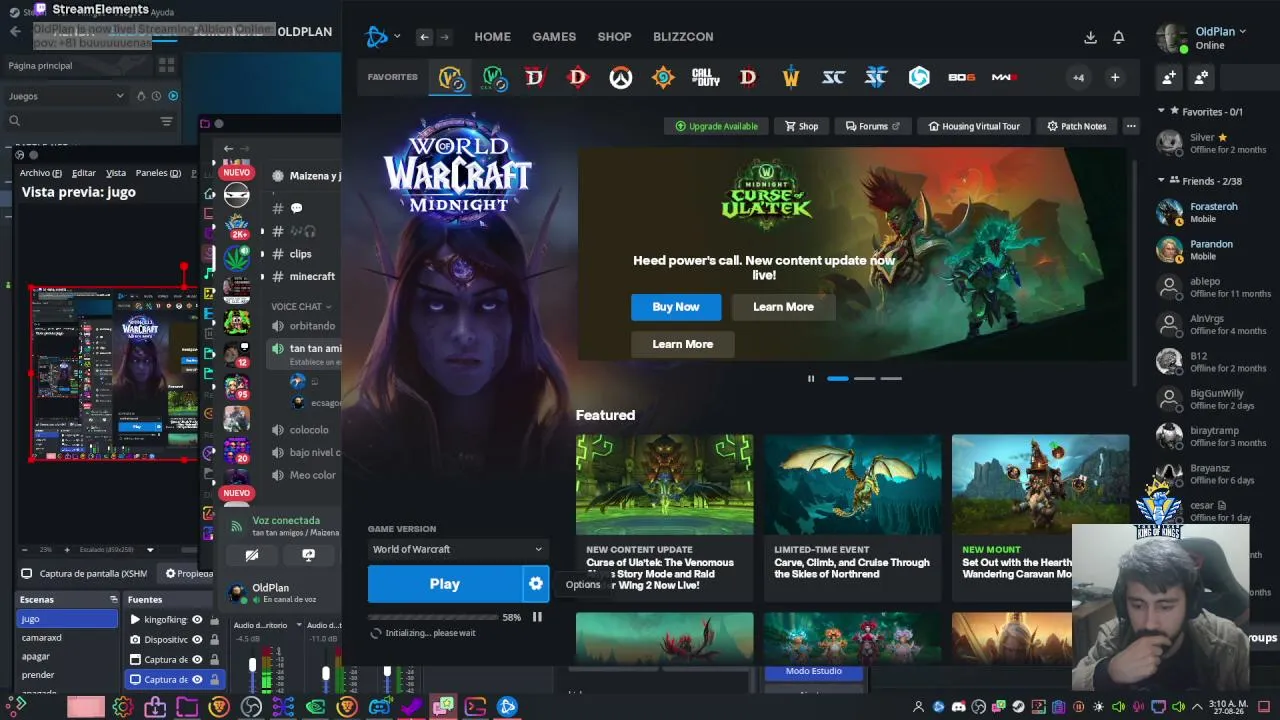
Task: Share screen in Discord voice panel
Action: (x=309, y=555)
